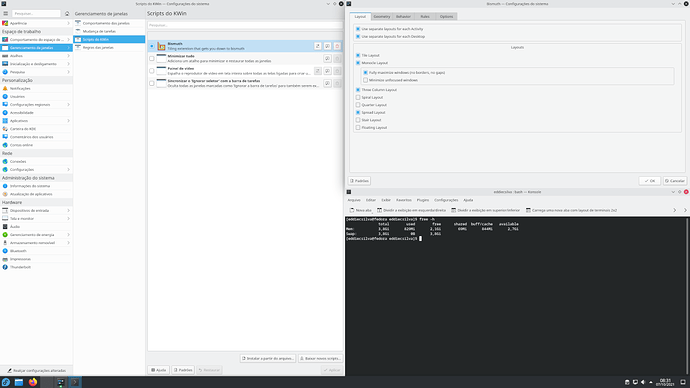Screen dimensions: 690x388
Task: Click Cancelar in Bismuth settings dialog
Action: pyautogui.click(x=675, y=181)
